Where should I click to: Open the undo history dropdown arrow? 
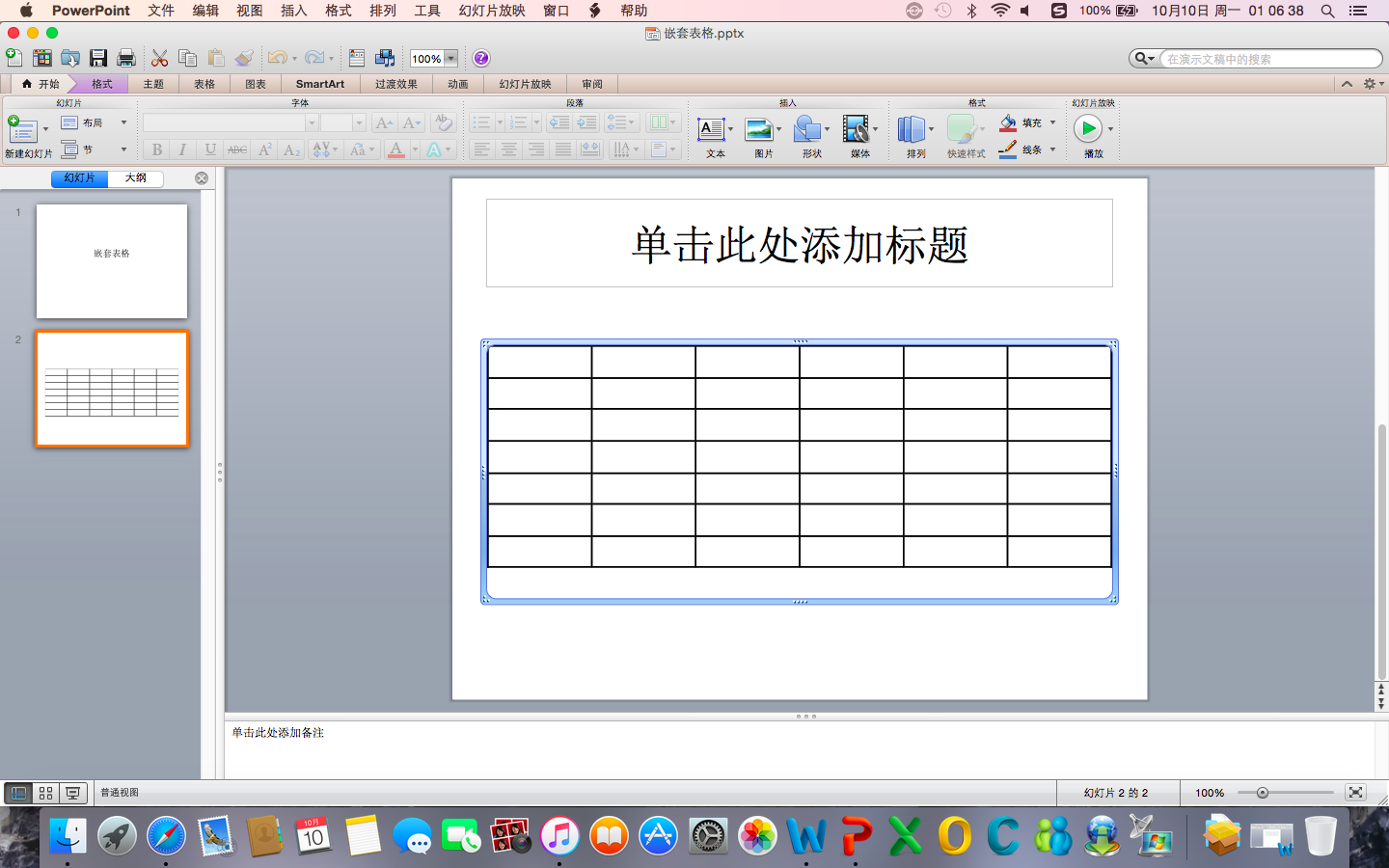(294, 59)
